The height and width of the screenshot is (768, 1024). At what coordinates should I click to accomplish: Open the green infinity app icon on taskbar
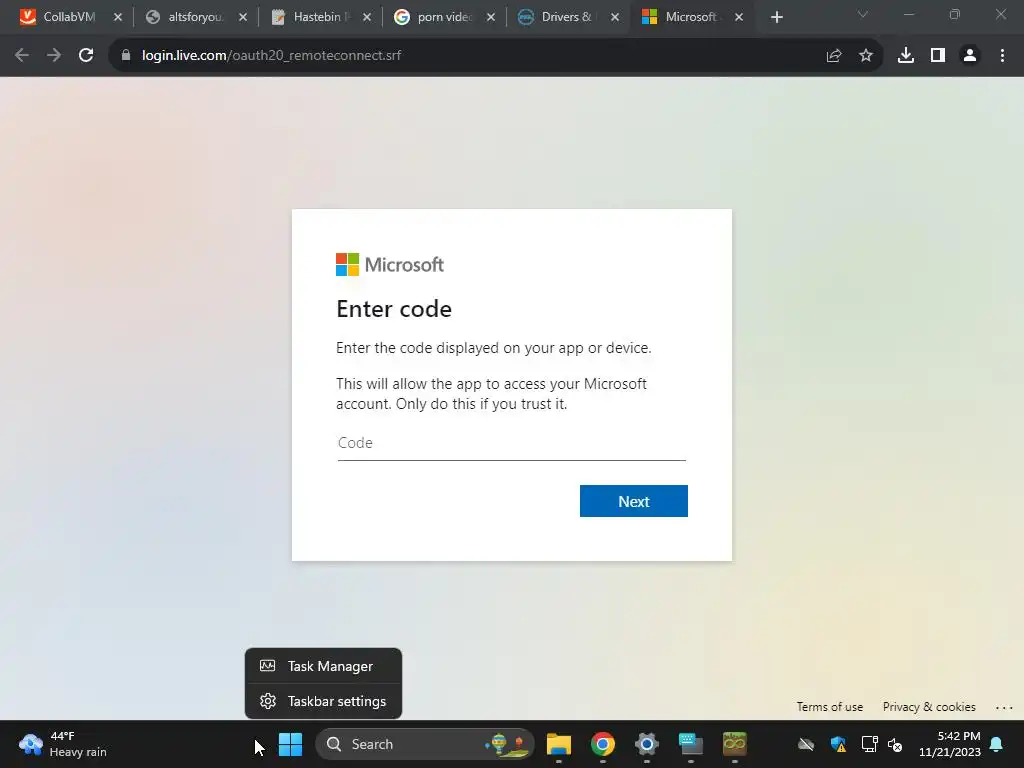(x=735, y=744)
